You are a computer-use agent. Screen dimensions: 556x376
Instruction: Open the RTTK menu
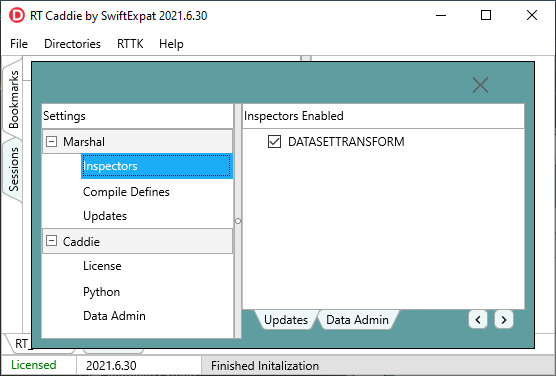click(130, 44)
